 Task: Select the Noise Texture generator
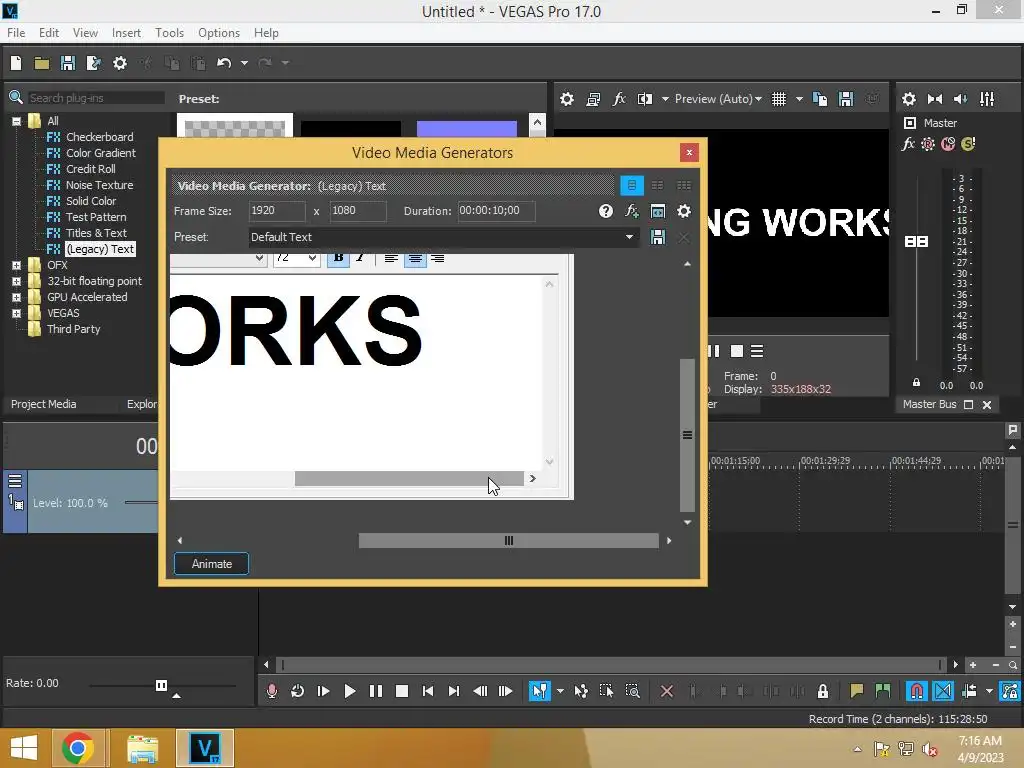coord(99,185)
